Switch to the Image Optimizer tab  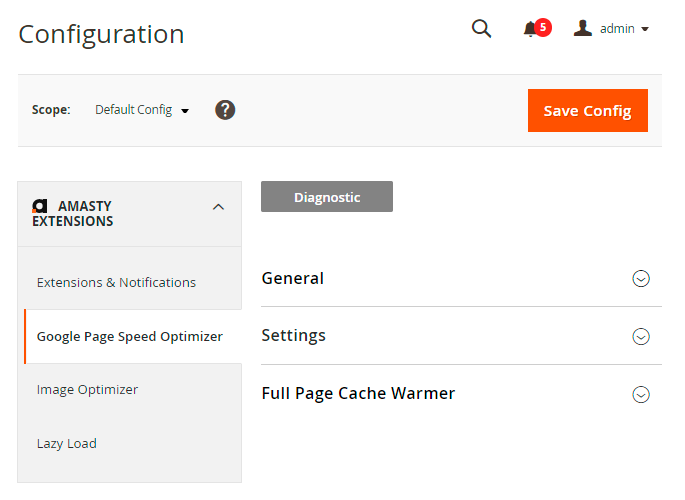(x=87, y=389)
